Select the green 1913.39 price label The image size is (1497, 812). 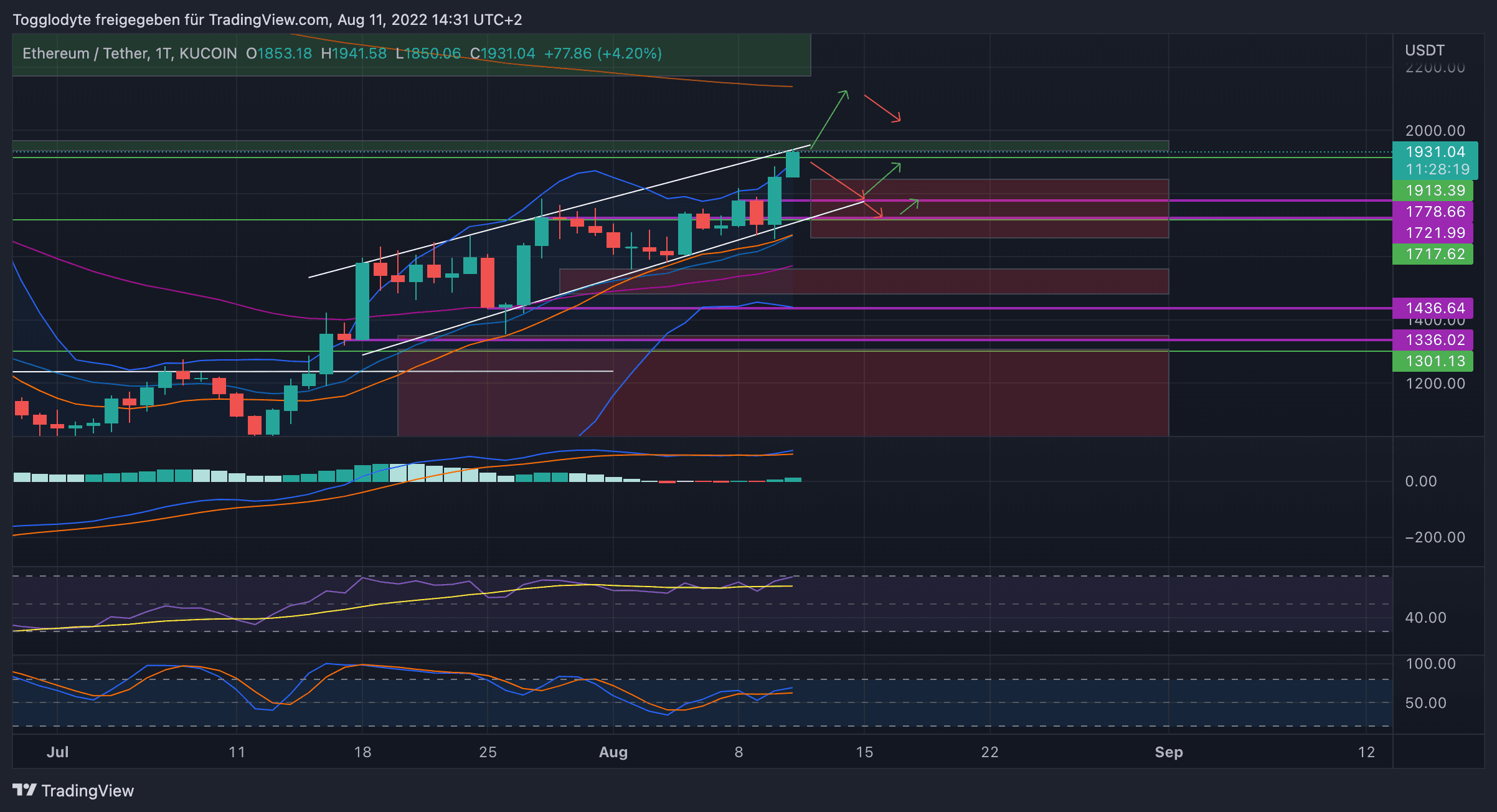point(1435,191)
